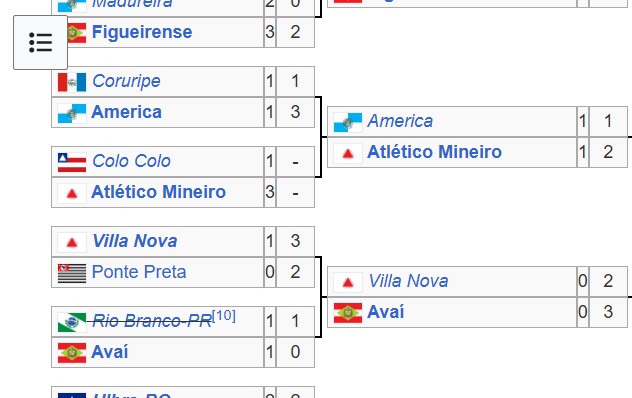Image resolution: width=632 pixels, height=398 pixels.
Task: Open Atlético Mineiro link in second round
Action: (434, 152)
